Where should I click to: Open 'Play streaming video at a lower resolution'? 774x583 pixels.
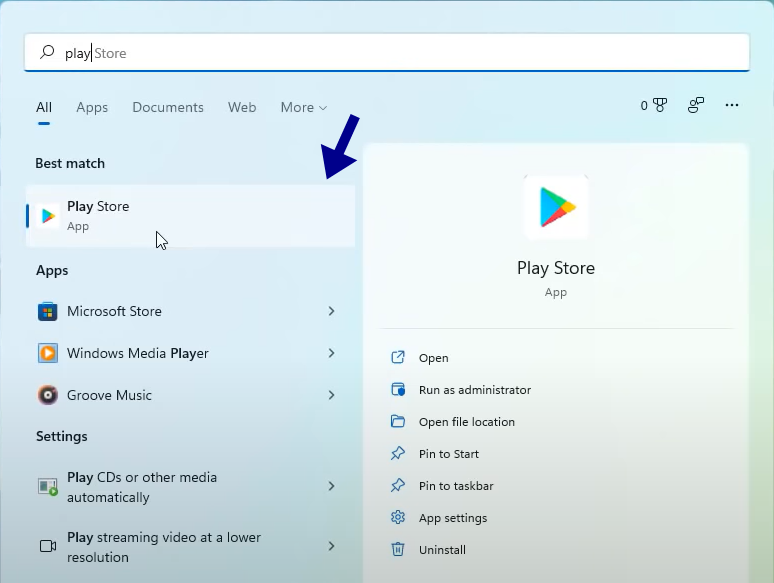point(190,546)
